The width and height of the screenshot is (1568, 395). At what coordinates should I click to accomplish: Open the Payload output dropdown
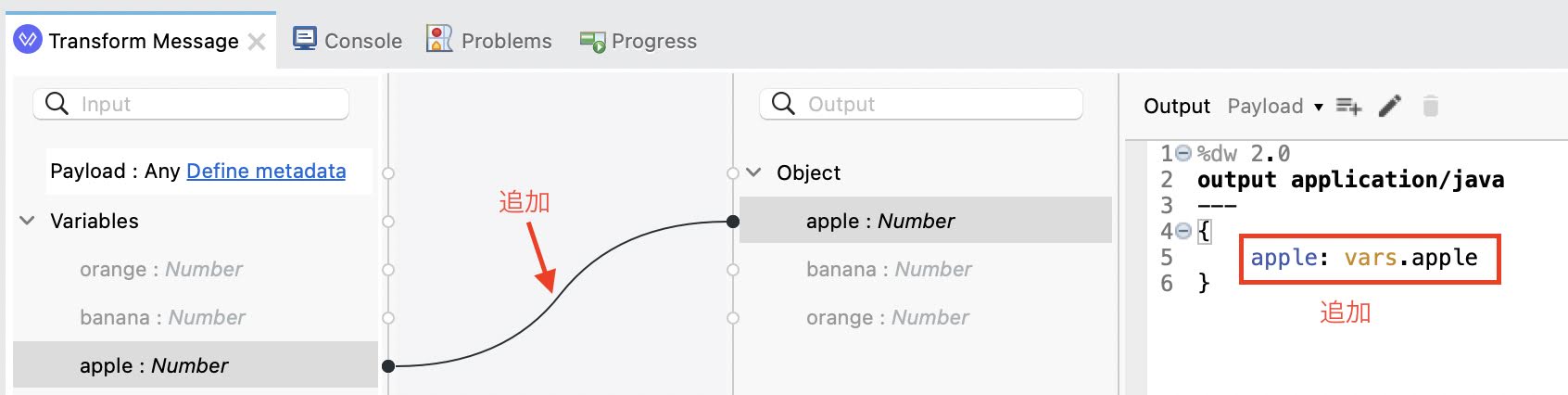[x=1275, y=106]
